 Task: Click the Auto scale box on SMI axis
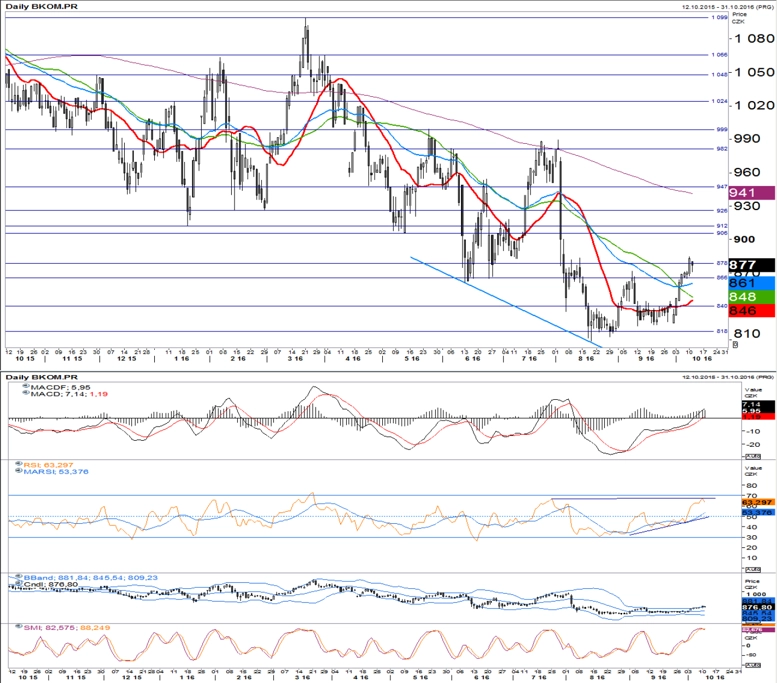point(752,665)
